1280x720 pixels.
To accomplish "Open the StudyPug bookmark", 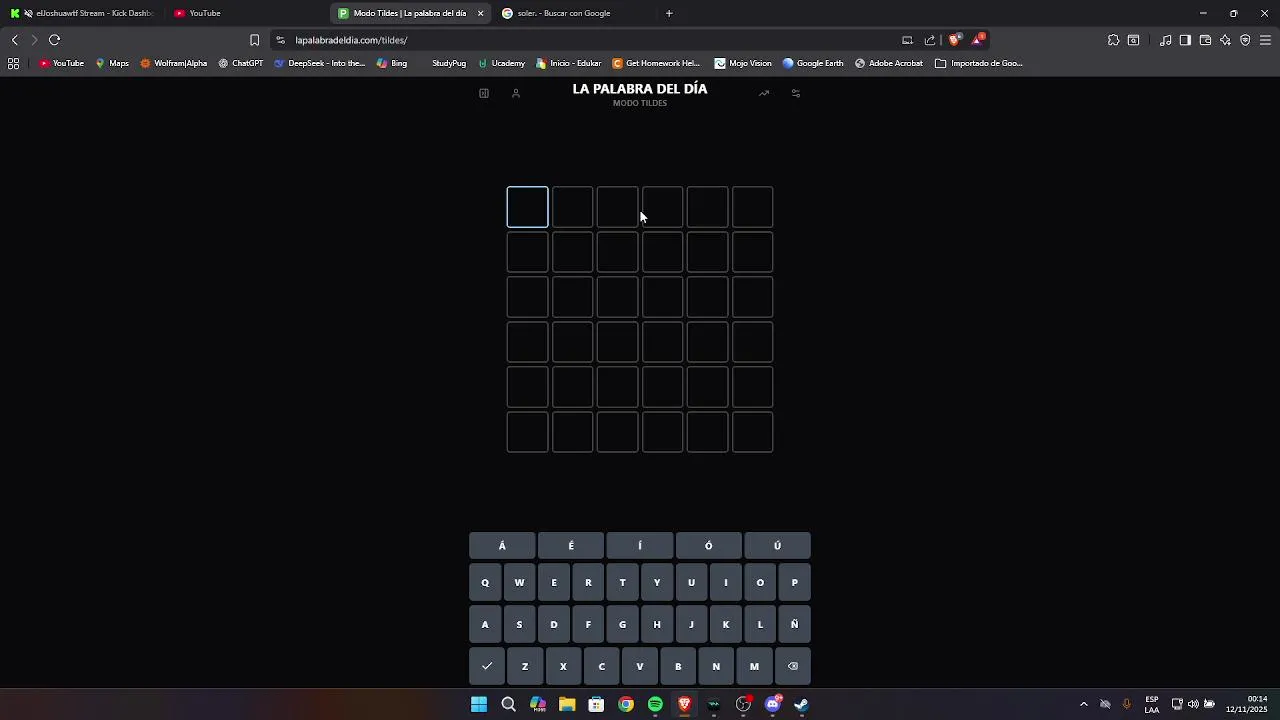I will click(449, 63).
